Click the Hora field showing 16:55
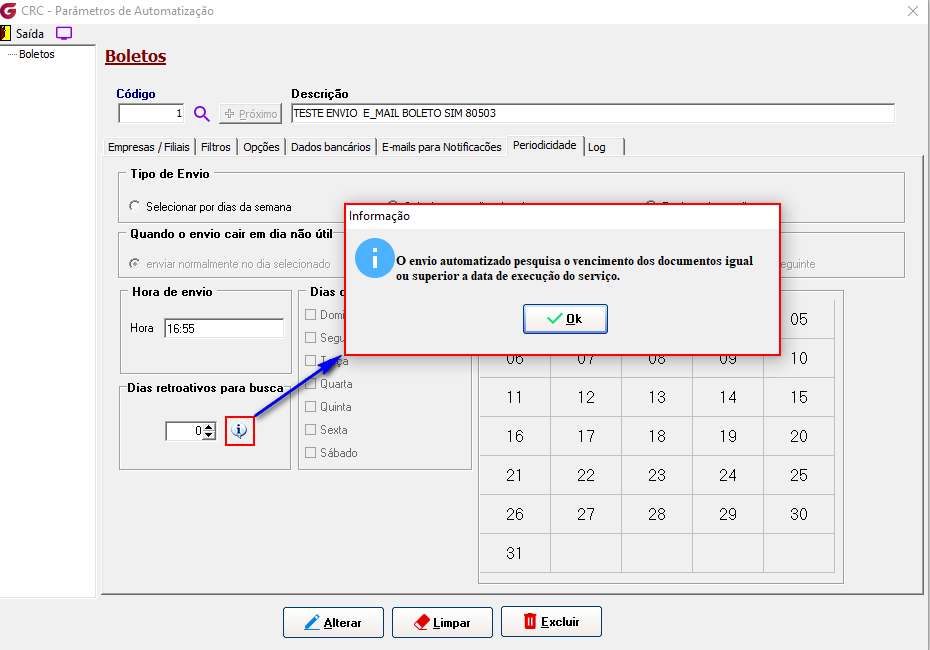Screen dimensions: 930x650 coord(224,329)
